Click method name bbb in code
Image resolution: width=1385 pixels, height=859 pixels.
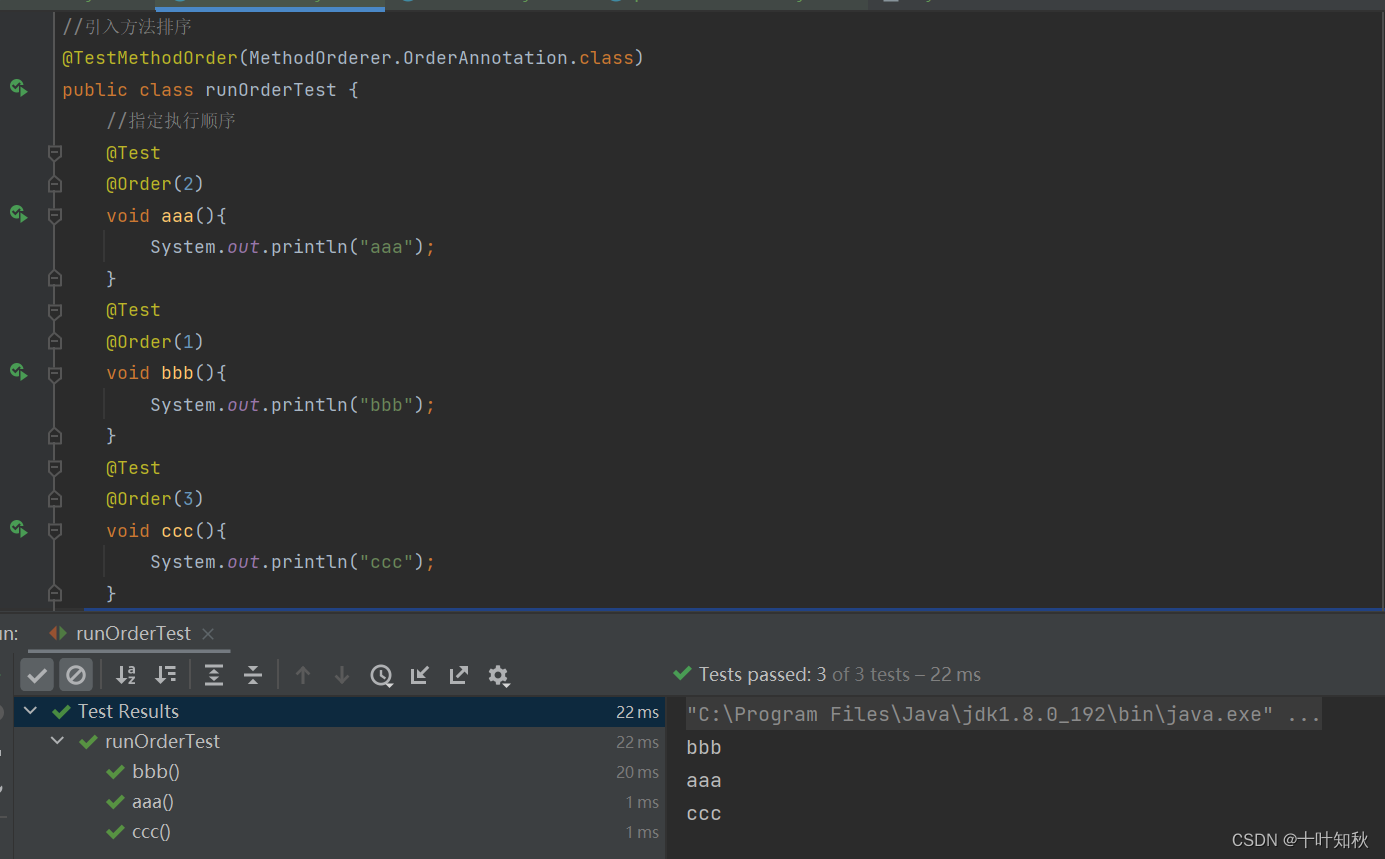tap(177, 373)
